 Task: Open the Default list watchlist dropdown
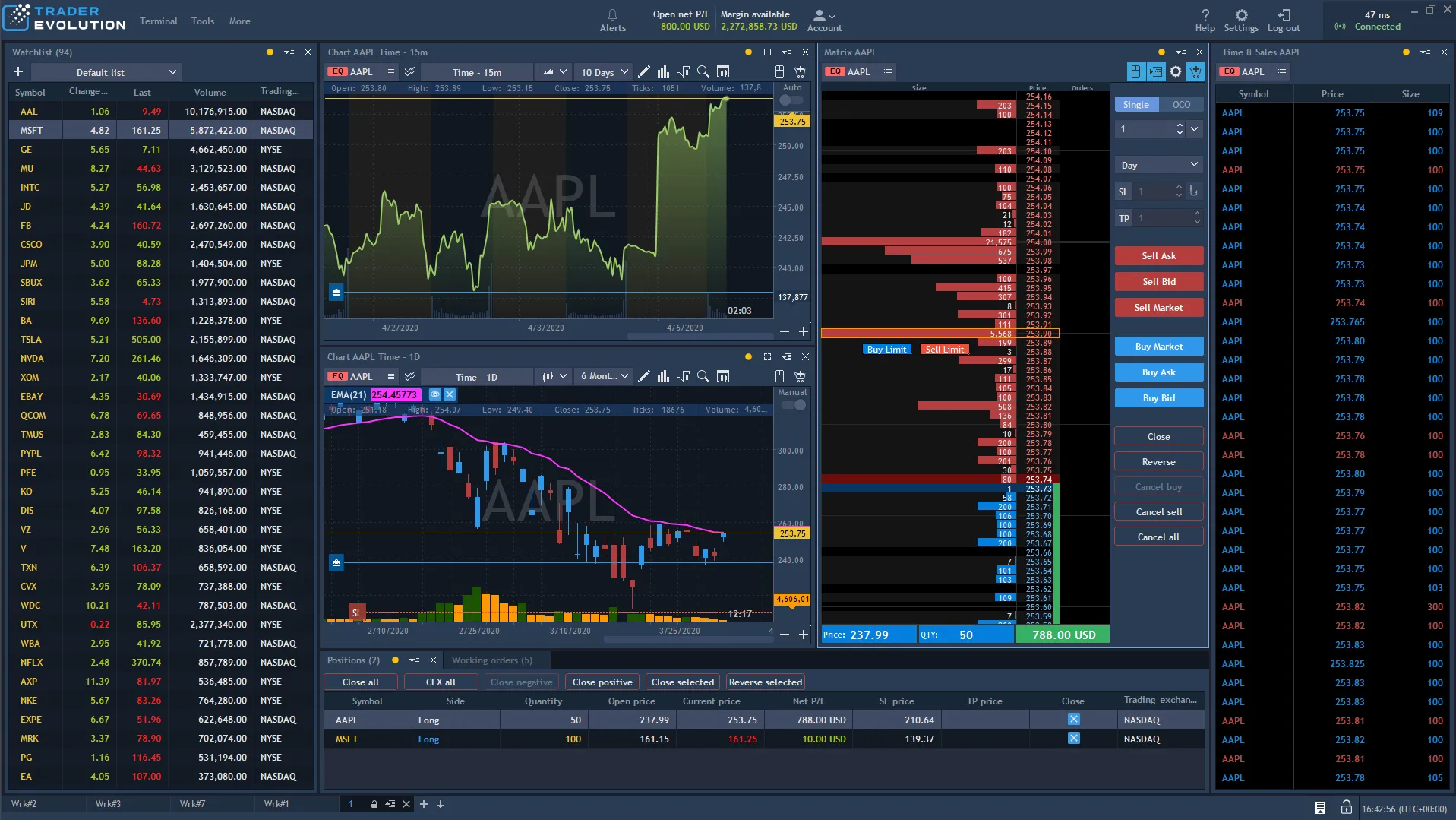(x=106, y=72)
